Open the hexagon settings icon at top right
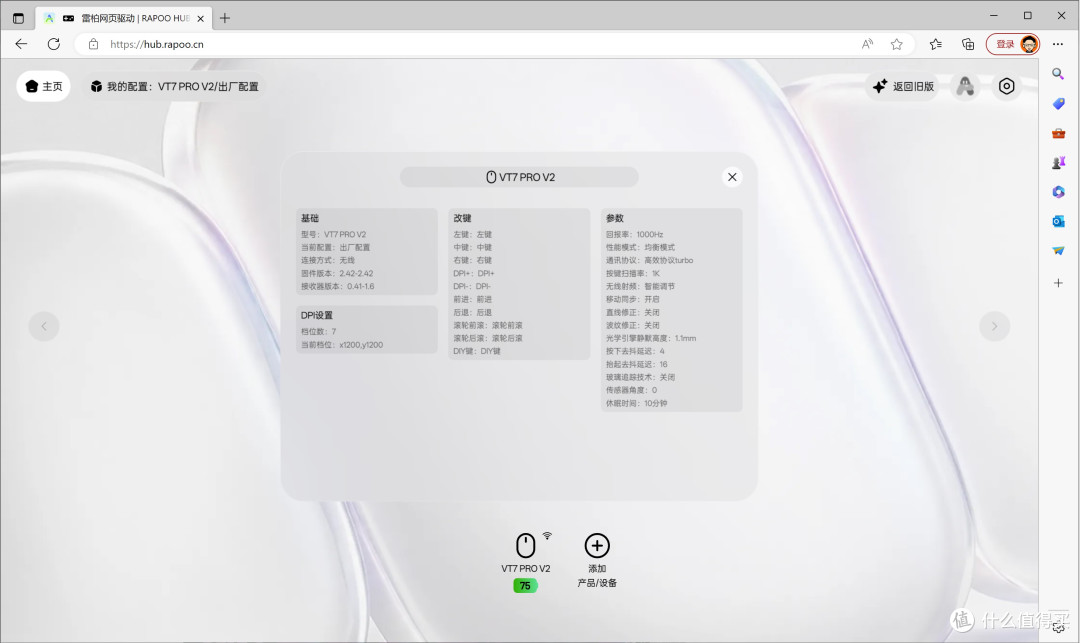Viewport: 1080px width, 643px height. (x=1006, y=86)
